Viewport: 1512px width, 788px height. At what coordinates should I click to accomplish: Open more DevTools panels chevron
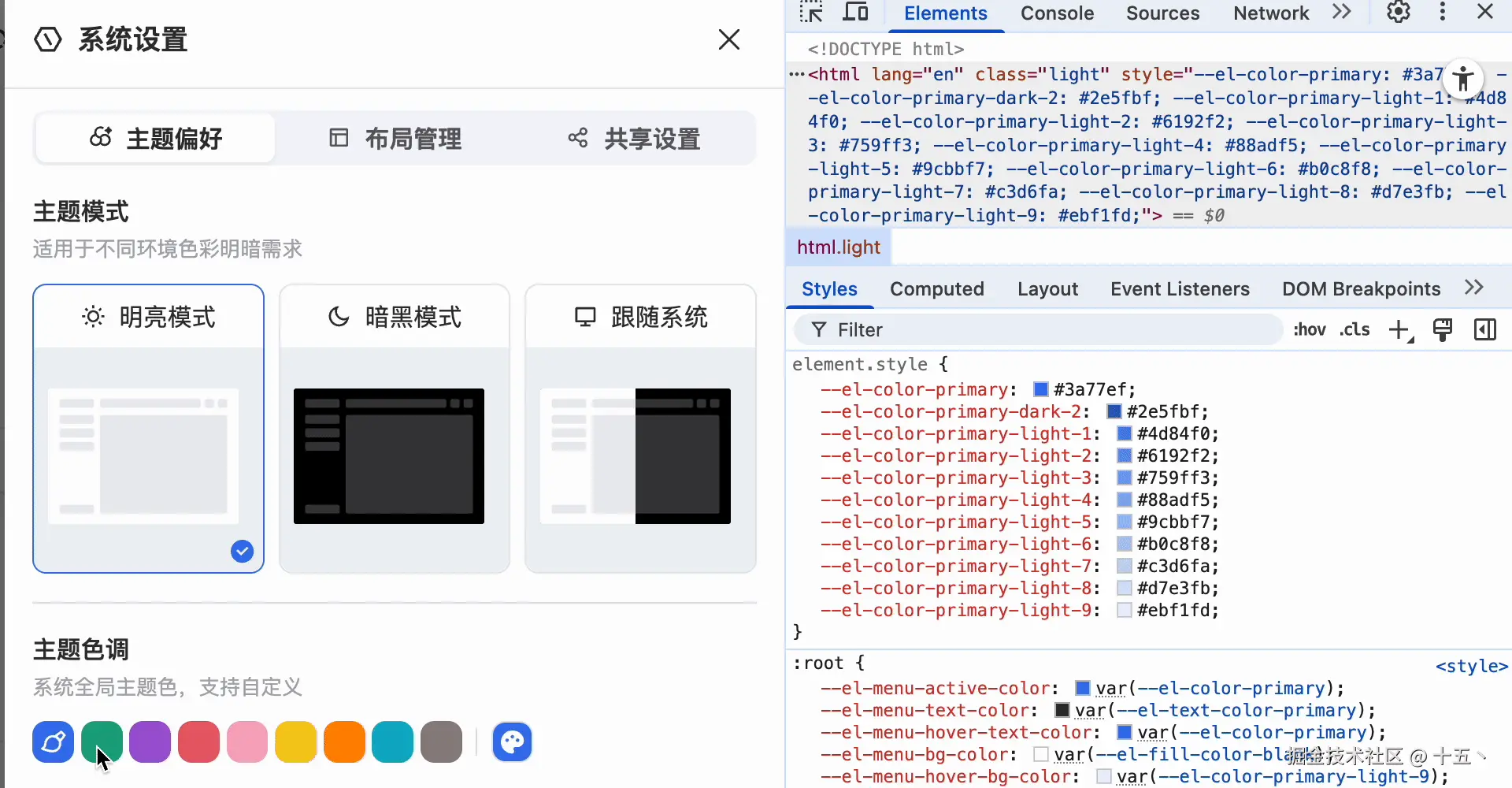tap(1342, 12)
